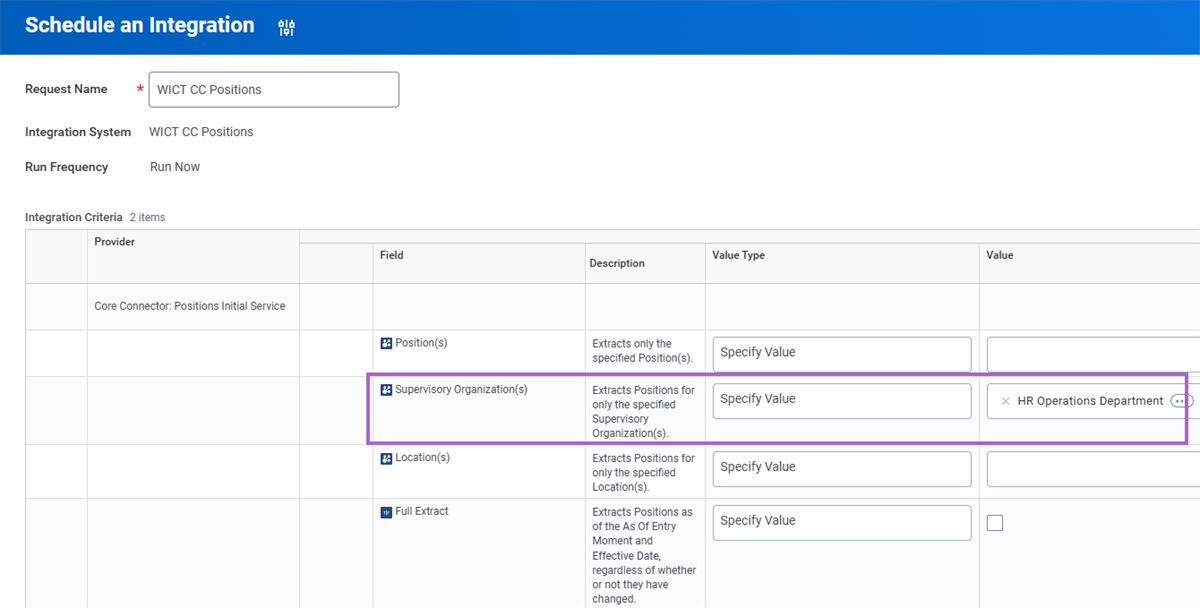Click the Value field for Location(s)
Viewport: 1200px width, 608px height.
pos(1093,468)
